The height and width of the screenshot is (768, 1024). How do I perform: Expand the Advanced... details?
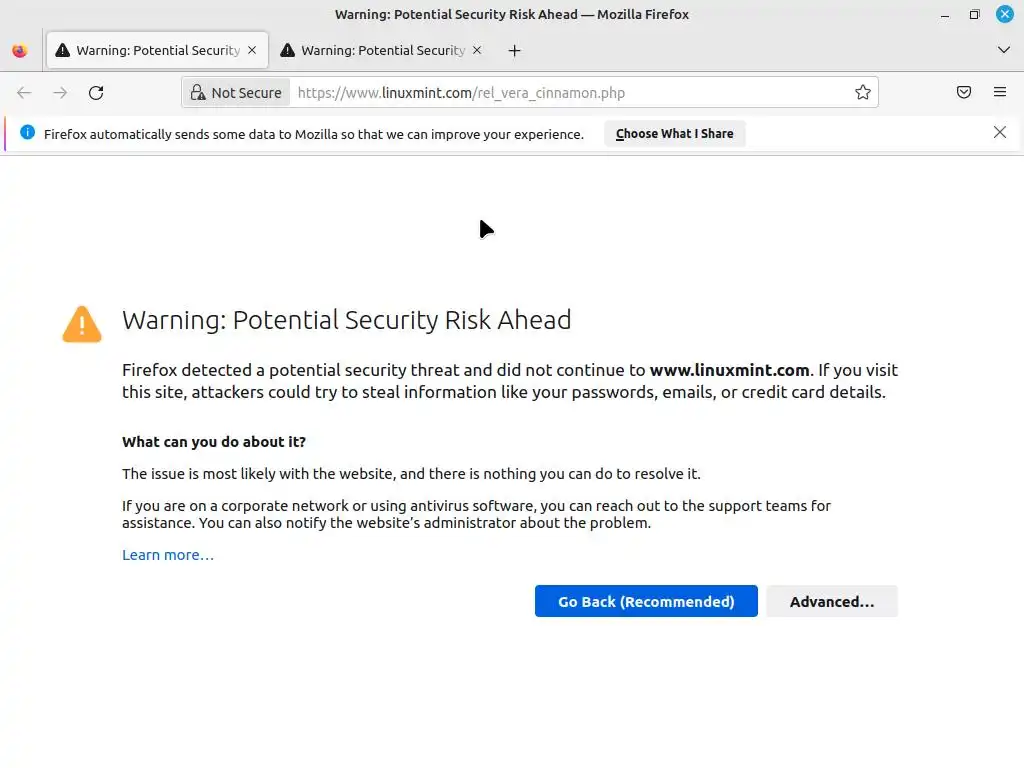click(831, 601)
